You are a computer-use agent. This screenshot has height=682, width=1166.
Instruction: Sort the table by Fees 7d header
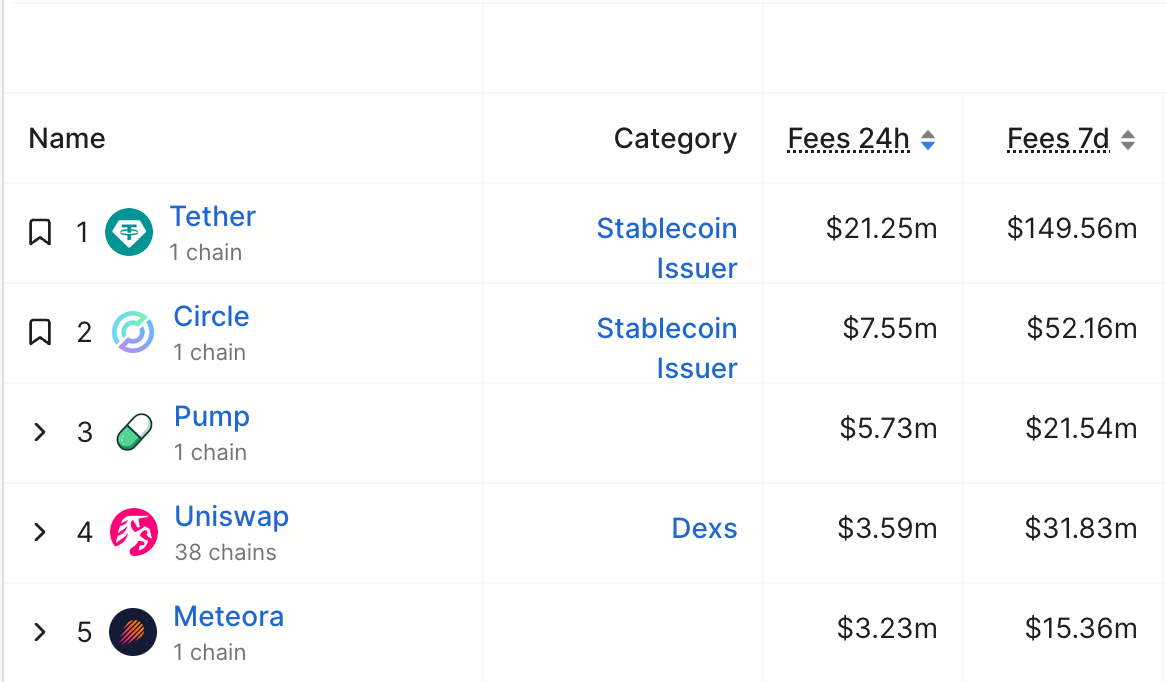1057,138
